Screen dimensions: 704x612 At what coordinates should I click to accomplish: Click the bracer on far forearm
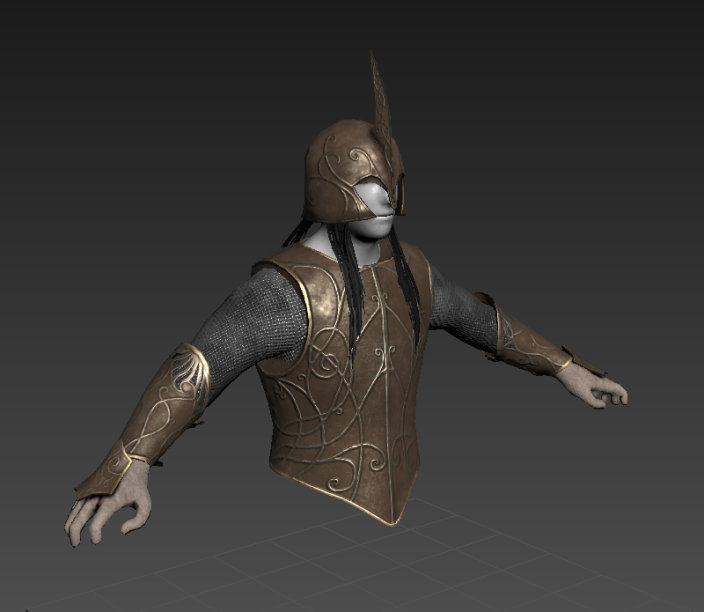[532, 337]
